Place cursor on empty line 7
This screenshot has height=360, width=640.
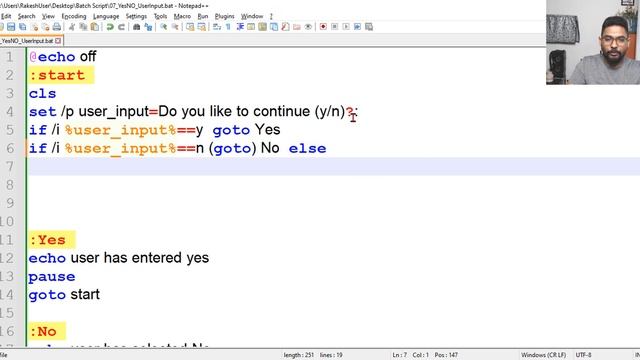tap(334, 167)
